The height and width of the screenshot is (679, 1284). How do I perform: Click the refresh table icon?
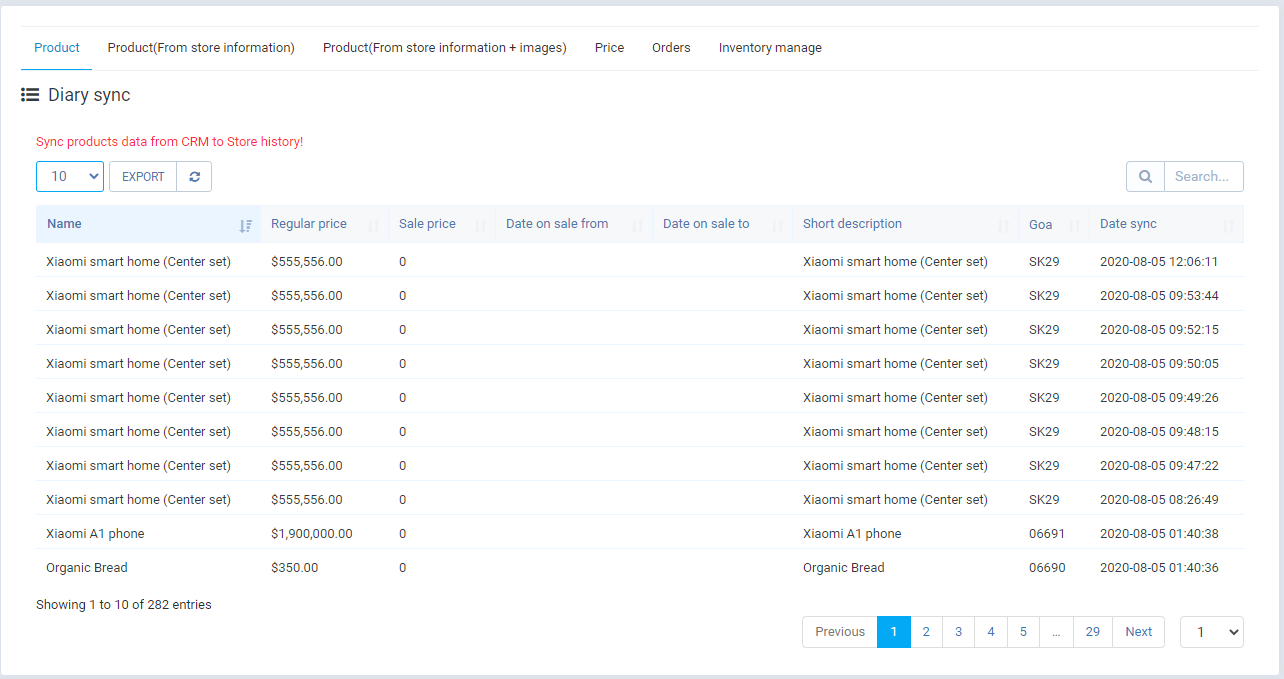[x=194, y=177]
